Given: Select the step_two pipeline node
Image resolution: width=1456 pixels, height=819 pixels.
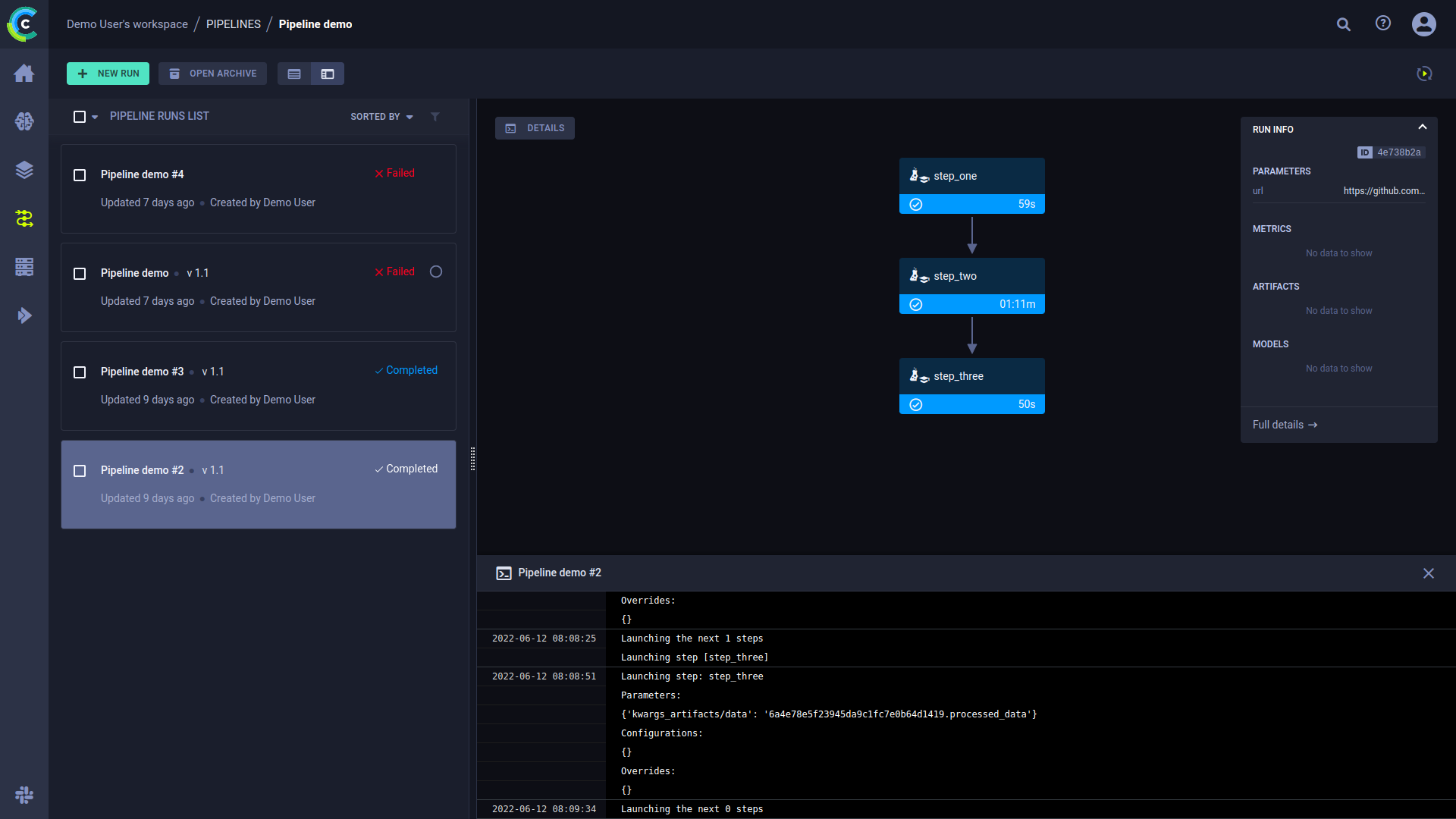Looking at the screenshot, I should pyautogui.click(x=971, y=285).
